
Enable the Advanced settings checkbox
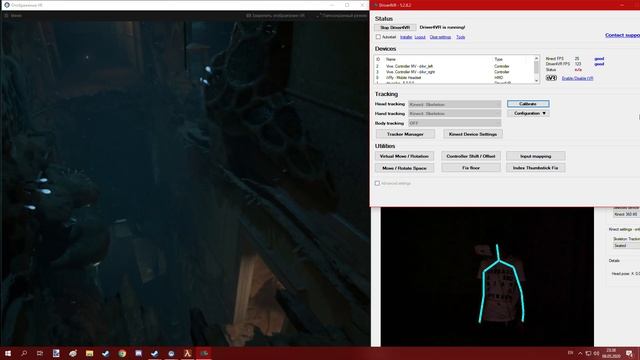[x=378, y=183]
